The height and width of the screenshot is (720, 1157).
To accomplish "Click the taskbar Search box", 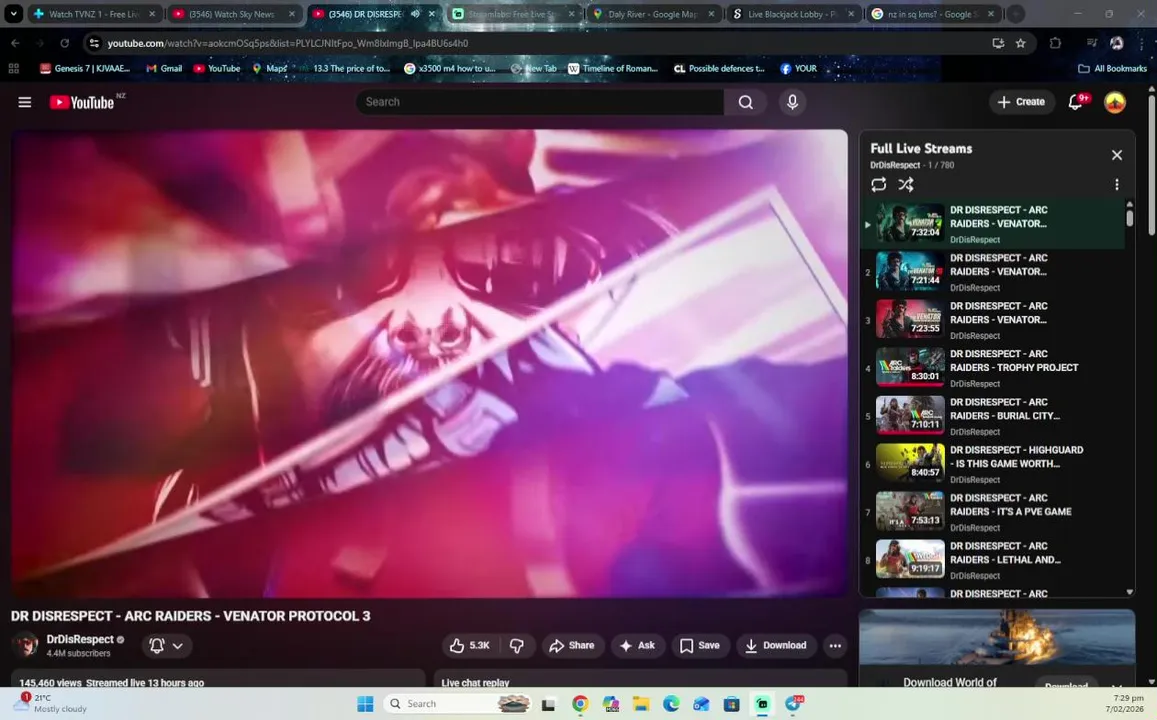I will coord(457,704).
